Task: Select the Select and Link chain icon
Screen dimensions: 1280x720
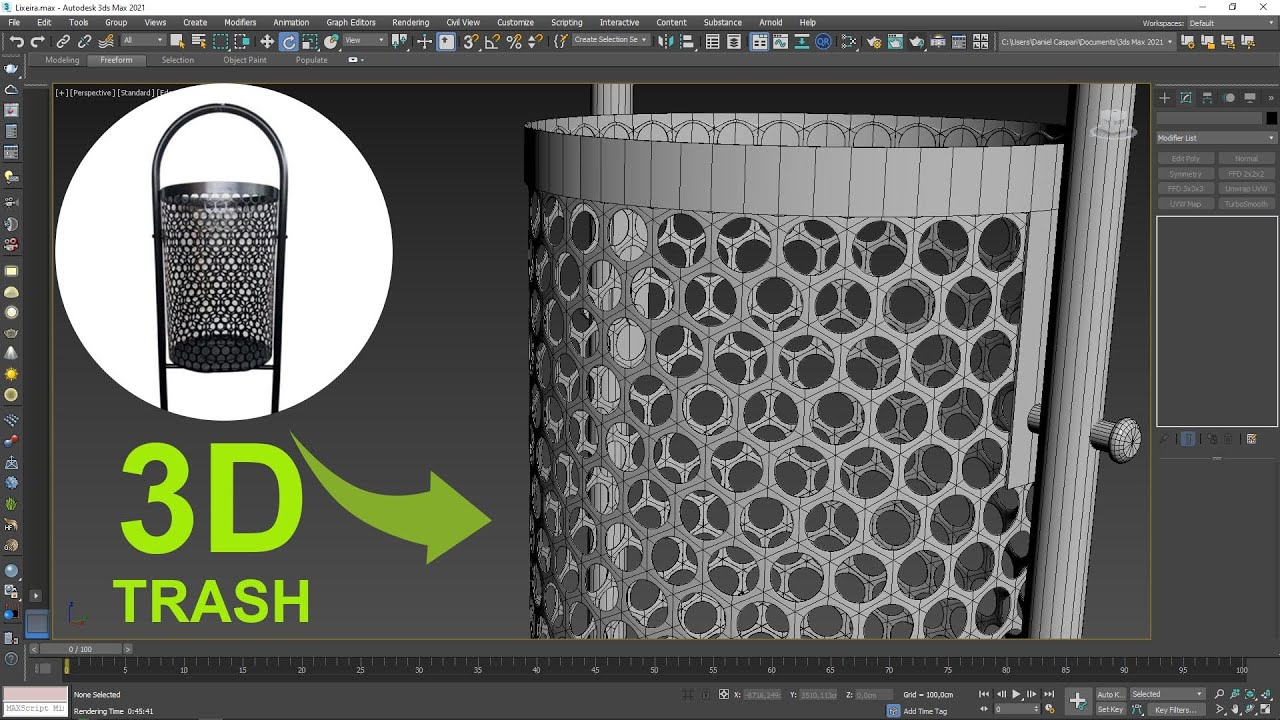Action: tap(63, 41)
